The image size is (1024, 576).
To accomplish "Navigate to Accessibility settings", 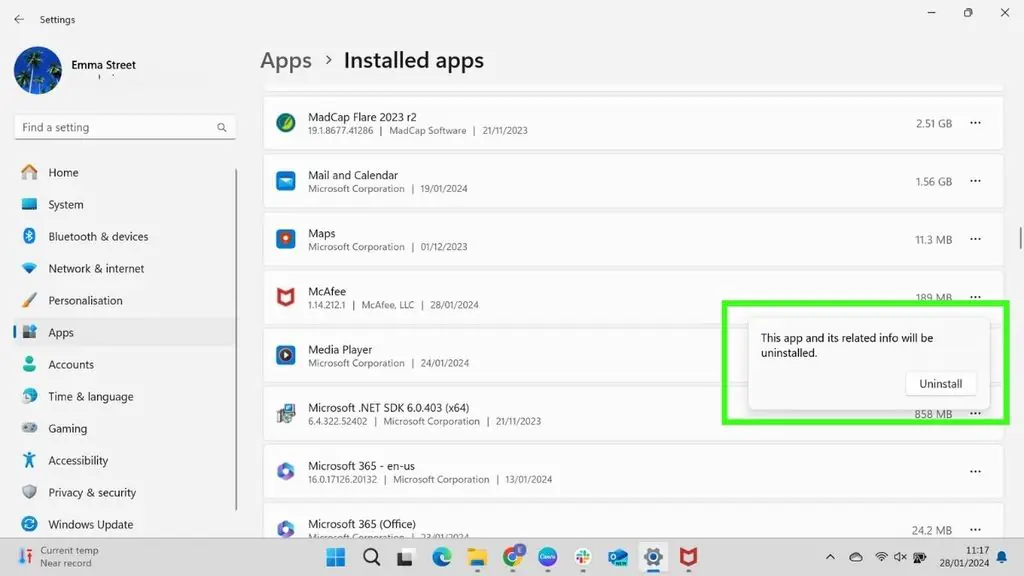I will point(78,461).
